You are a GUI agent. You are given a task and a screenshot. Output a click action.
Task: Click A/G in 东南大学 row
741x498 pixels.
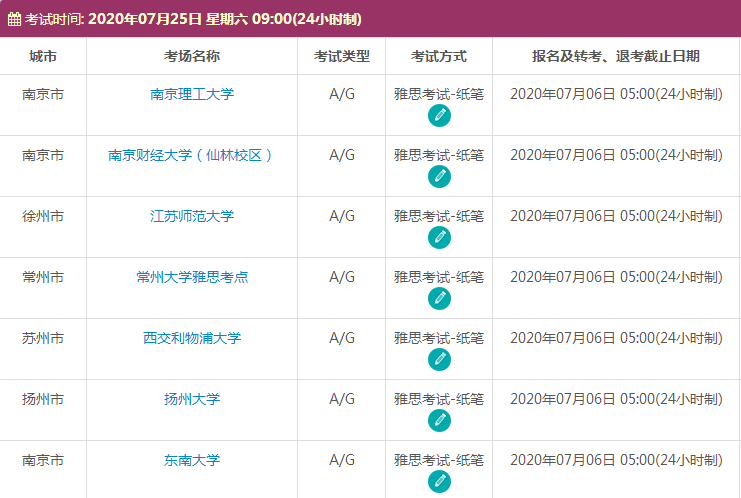point(342,460)
